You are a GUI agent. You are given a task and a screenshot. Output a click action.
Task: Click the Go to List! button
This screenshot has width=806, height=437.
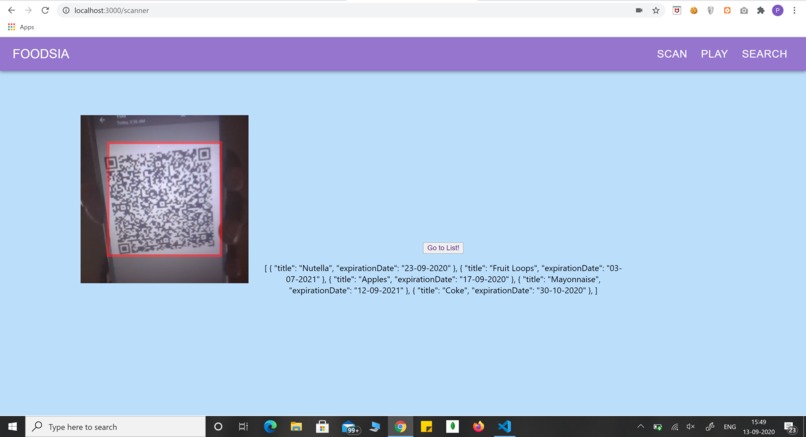pos(443,248)
